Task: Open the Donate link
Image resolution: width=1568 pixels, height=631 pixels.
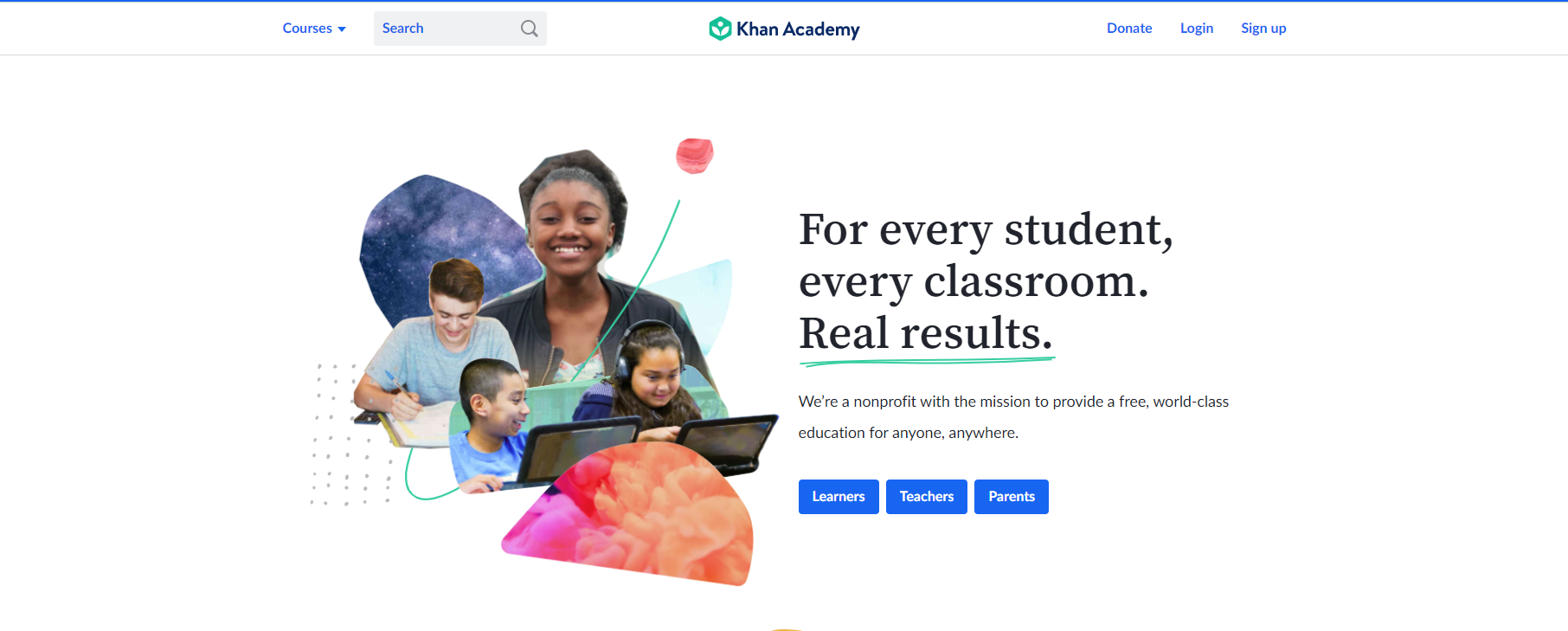Action: tap(1129, 29)
